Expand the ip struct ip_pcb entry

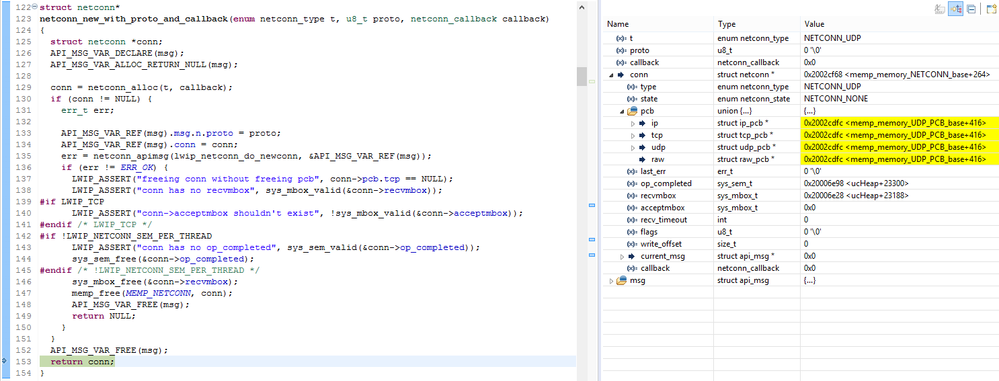tap(633, 123)
